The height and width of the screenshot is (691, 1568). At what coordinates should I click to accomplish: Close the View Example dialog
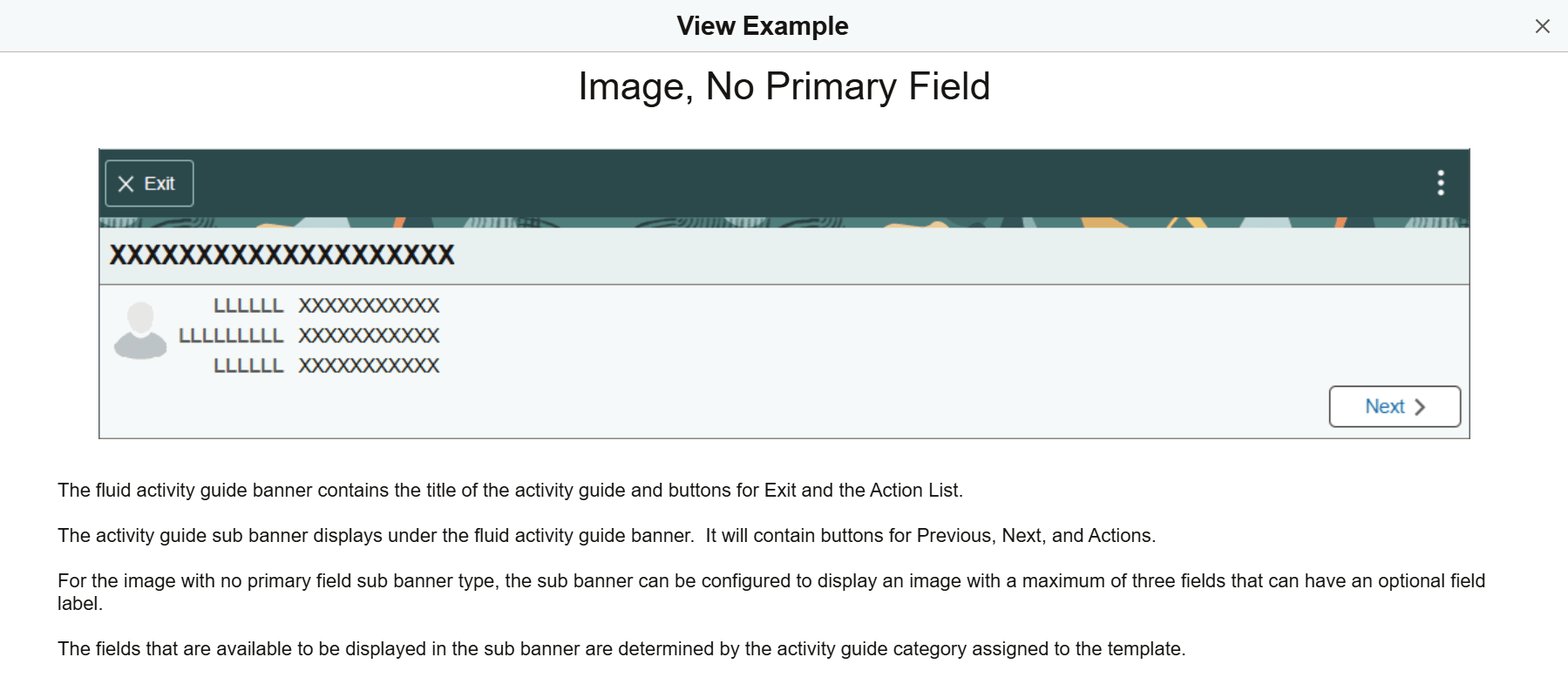point(1543,25)
